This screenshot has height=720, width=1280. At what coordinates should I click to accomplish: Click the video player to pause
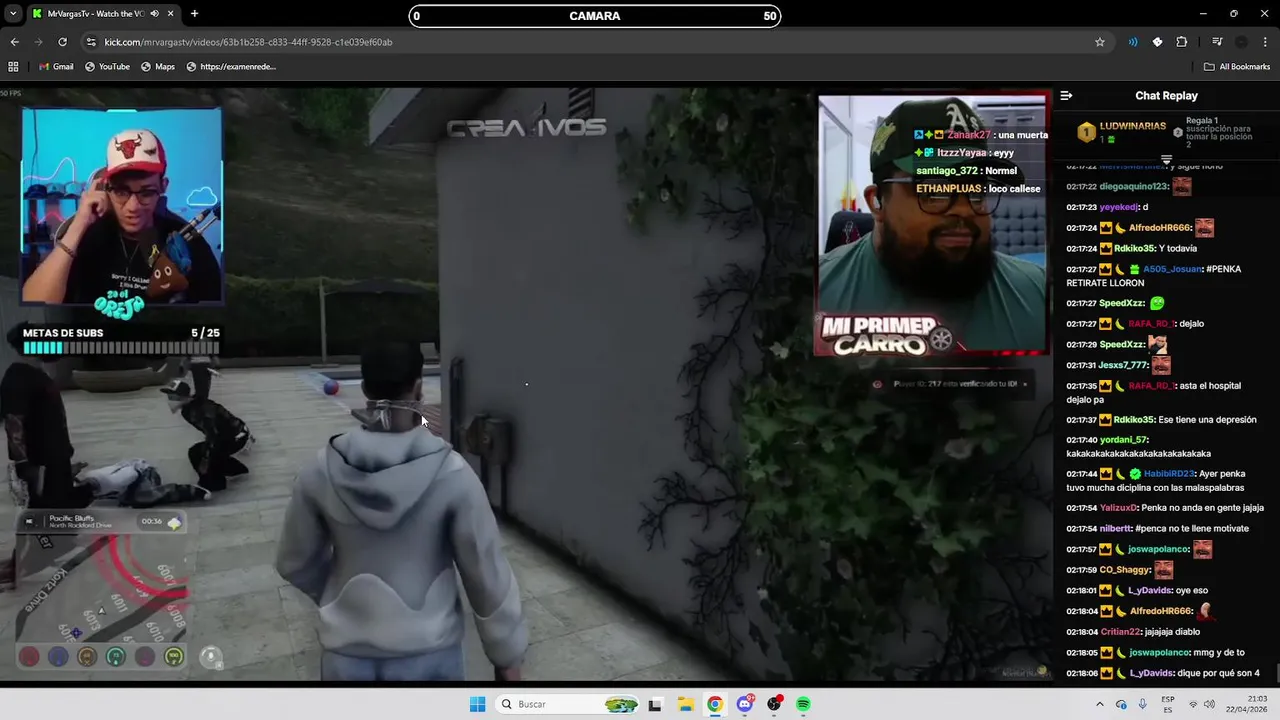click(x=526, y=384)
